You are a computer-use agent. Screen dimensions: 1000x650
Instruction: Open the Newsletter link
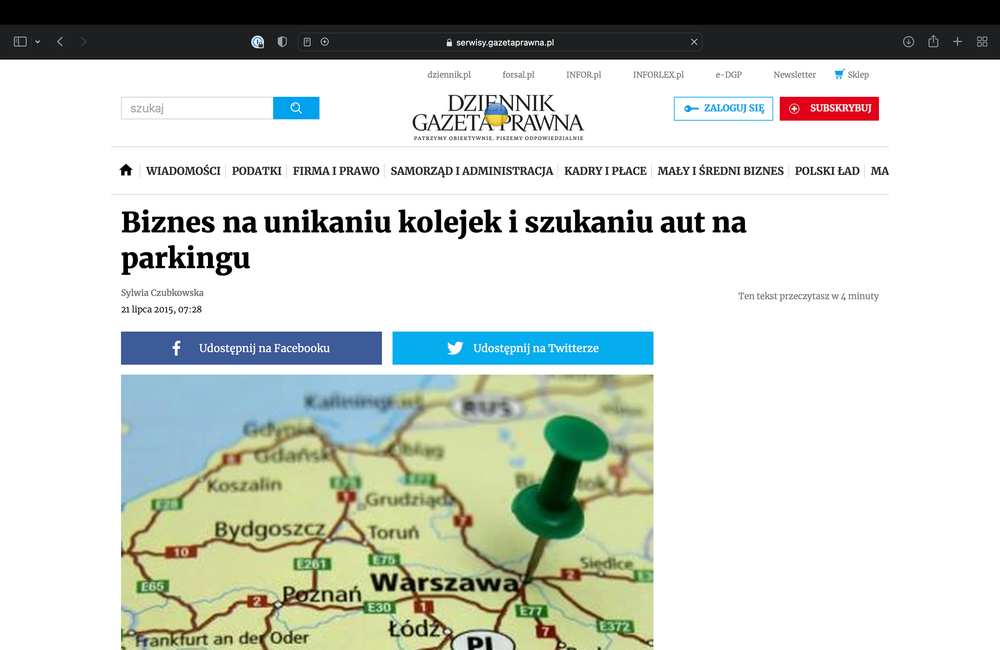tap(794, 74)
